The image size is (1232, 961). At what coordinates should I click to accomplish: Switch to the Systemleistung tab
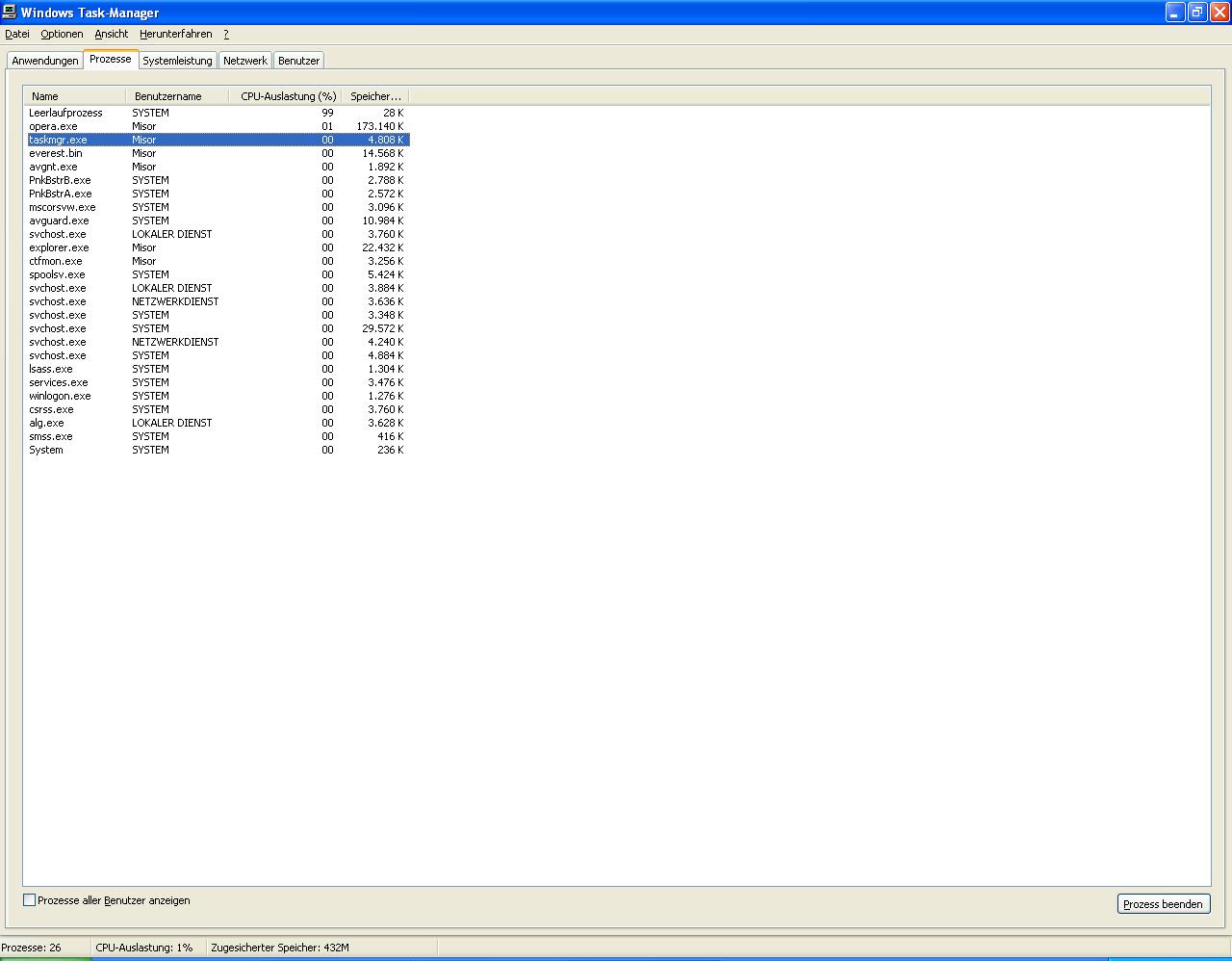(x=177, y=61)
